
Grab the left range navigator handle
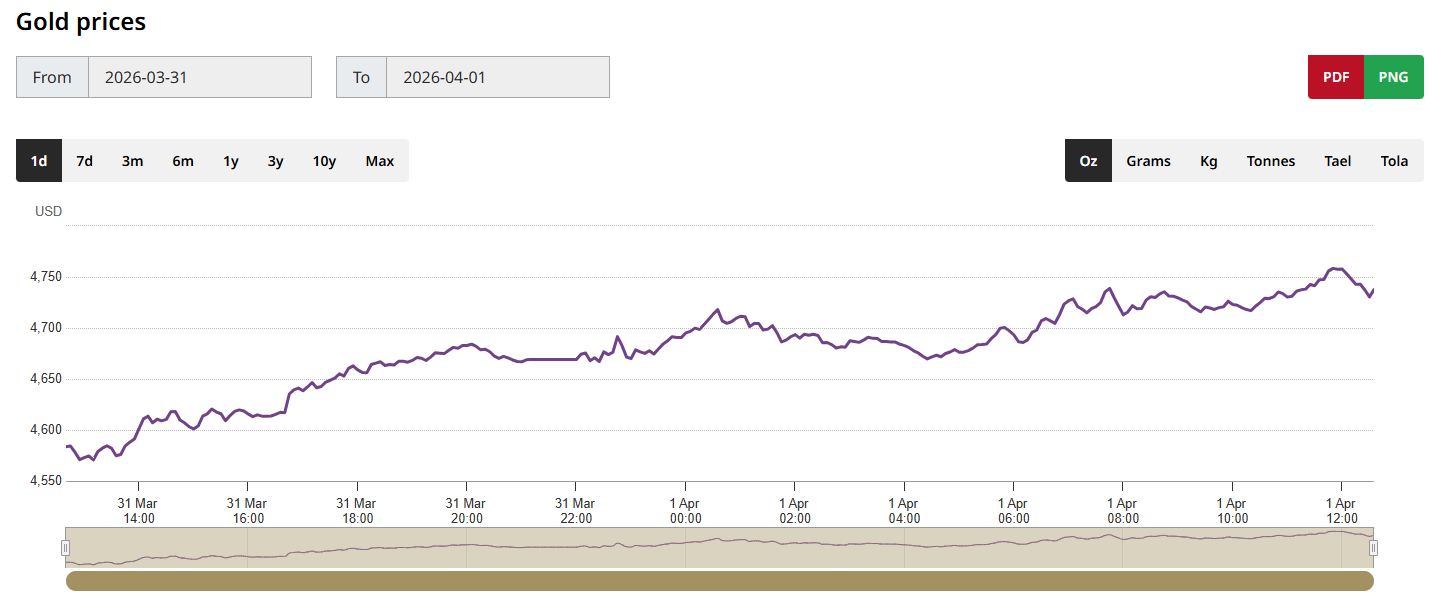tap(66, 548)
